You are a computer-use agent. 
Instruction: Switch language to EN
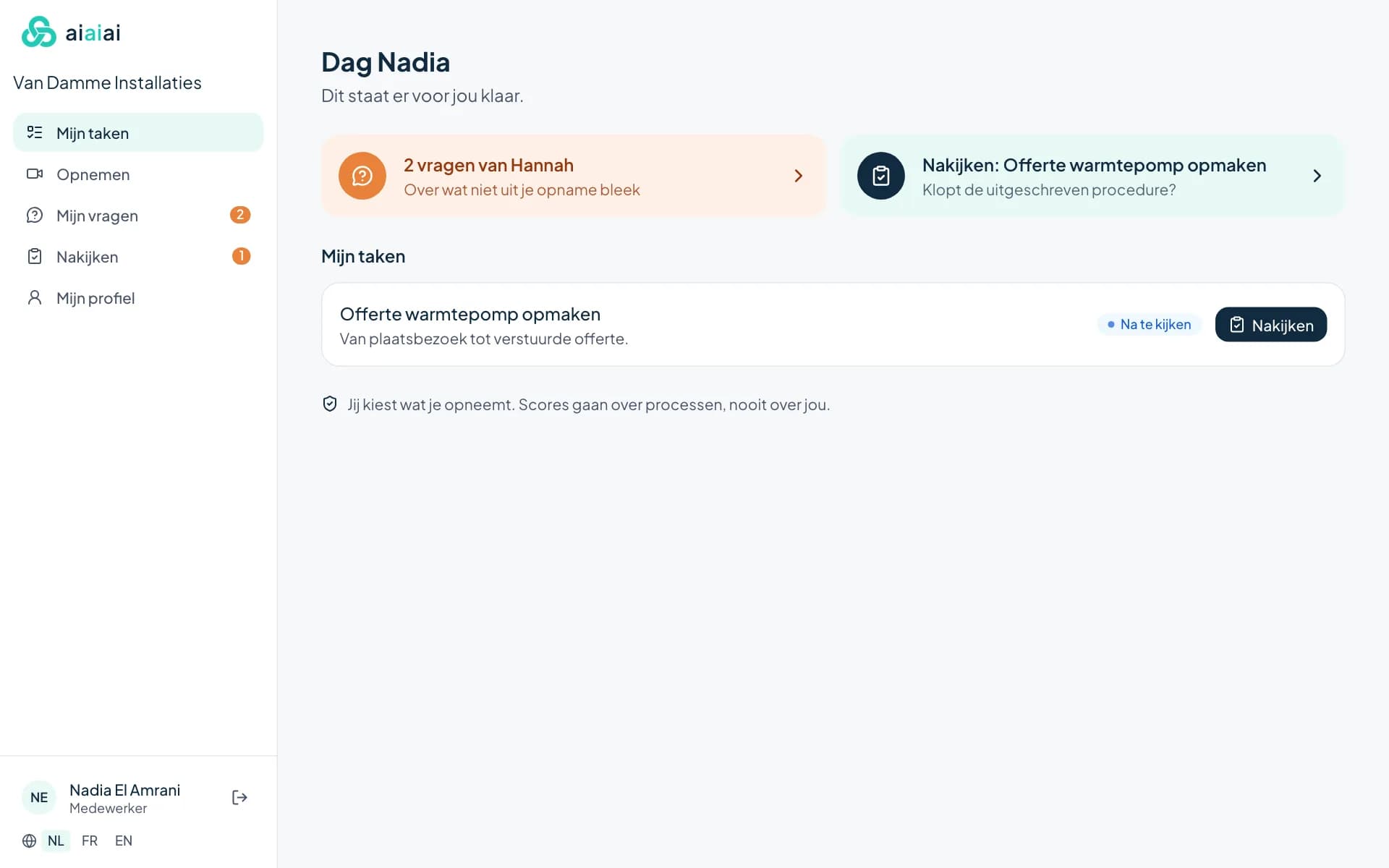124,841
